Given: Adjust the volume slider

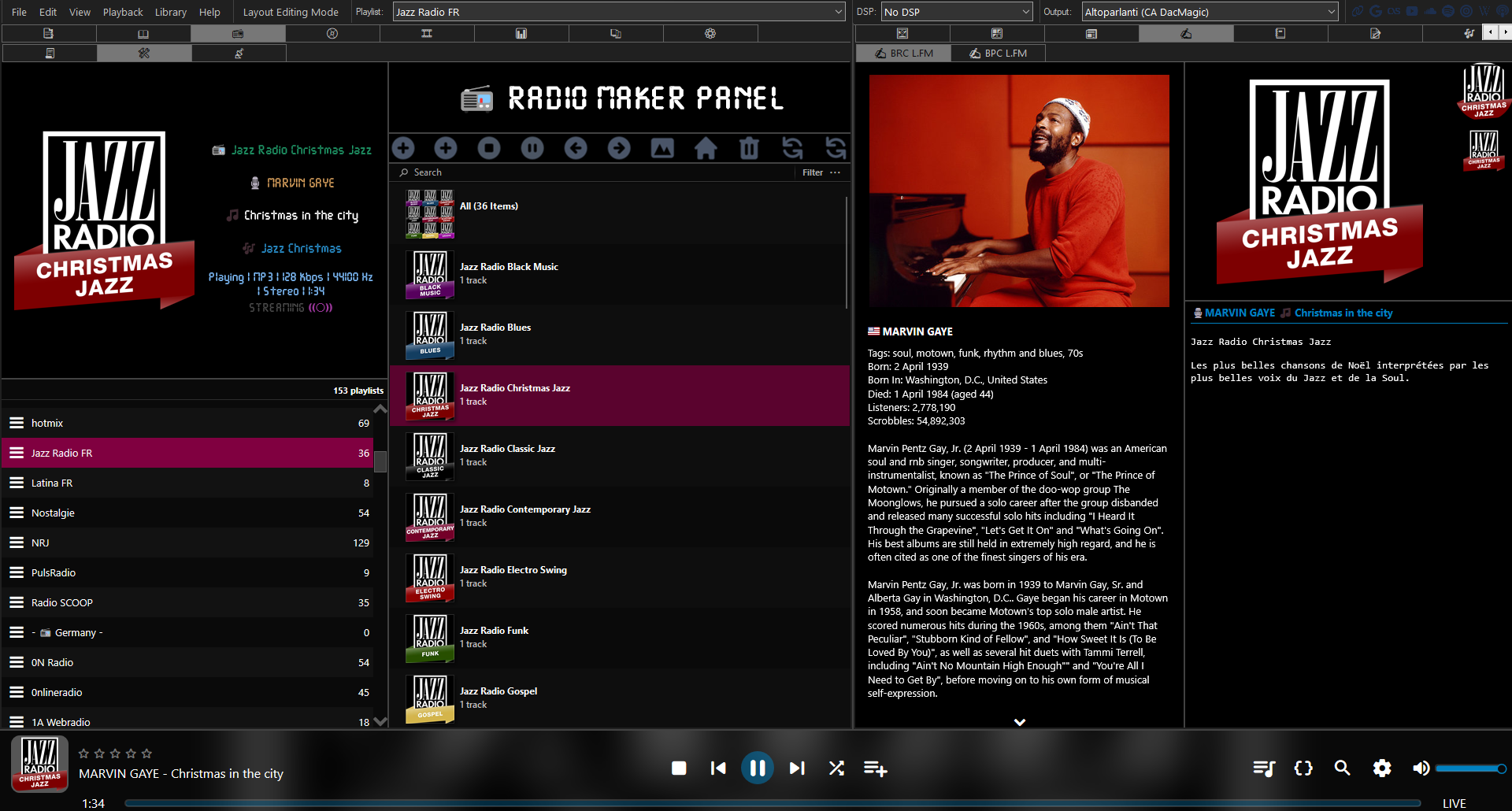Looking at the screenshot, I should (x=1470, y=768).
